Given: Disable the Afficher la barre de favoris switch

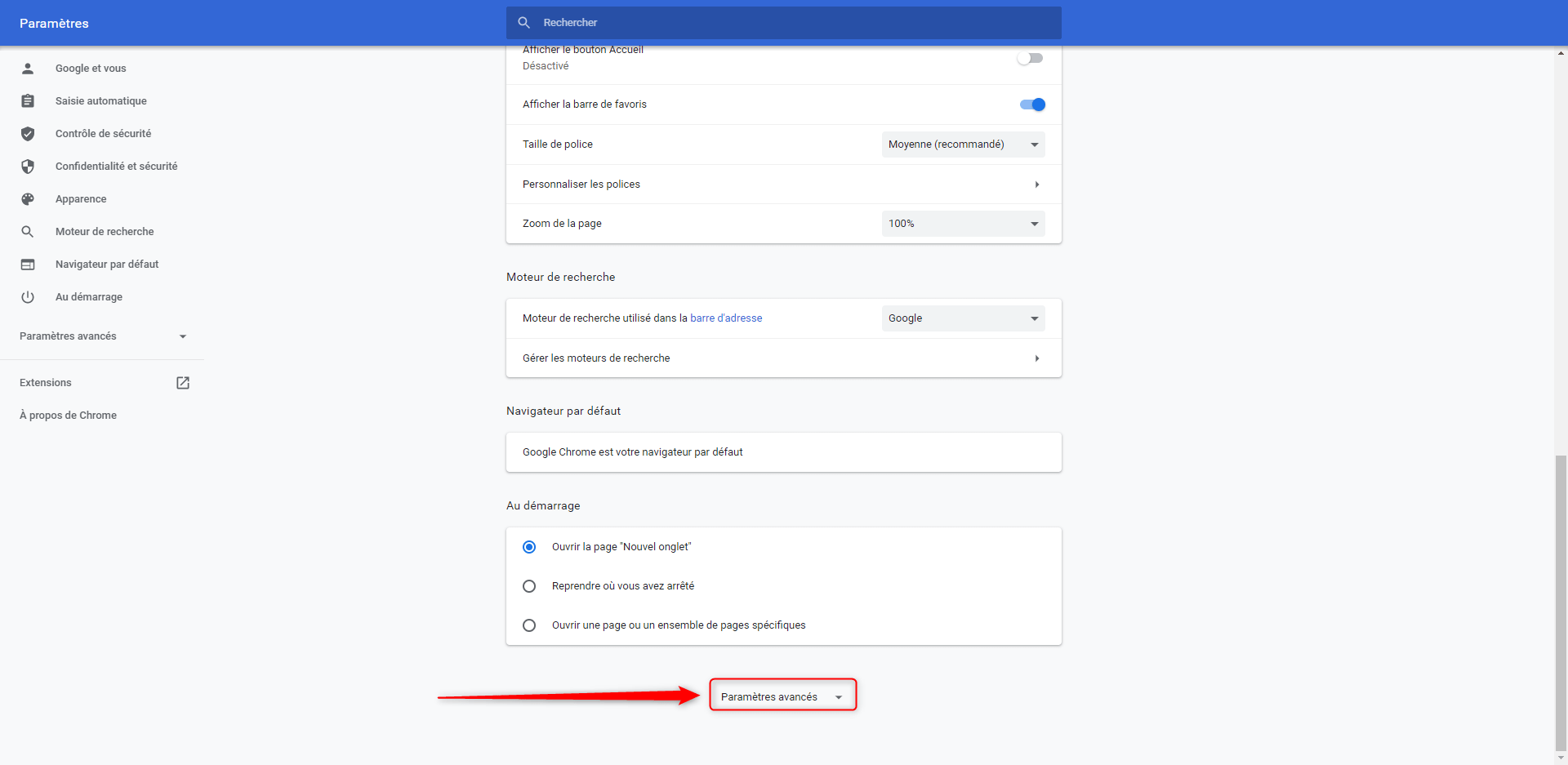Looking at the screenshot, I should tap(1032, 105).
